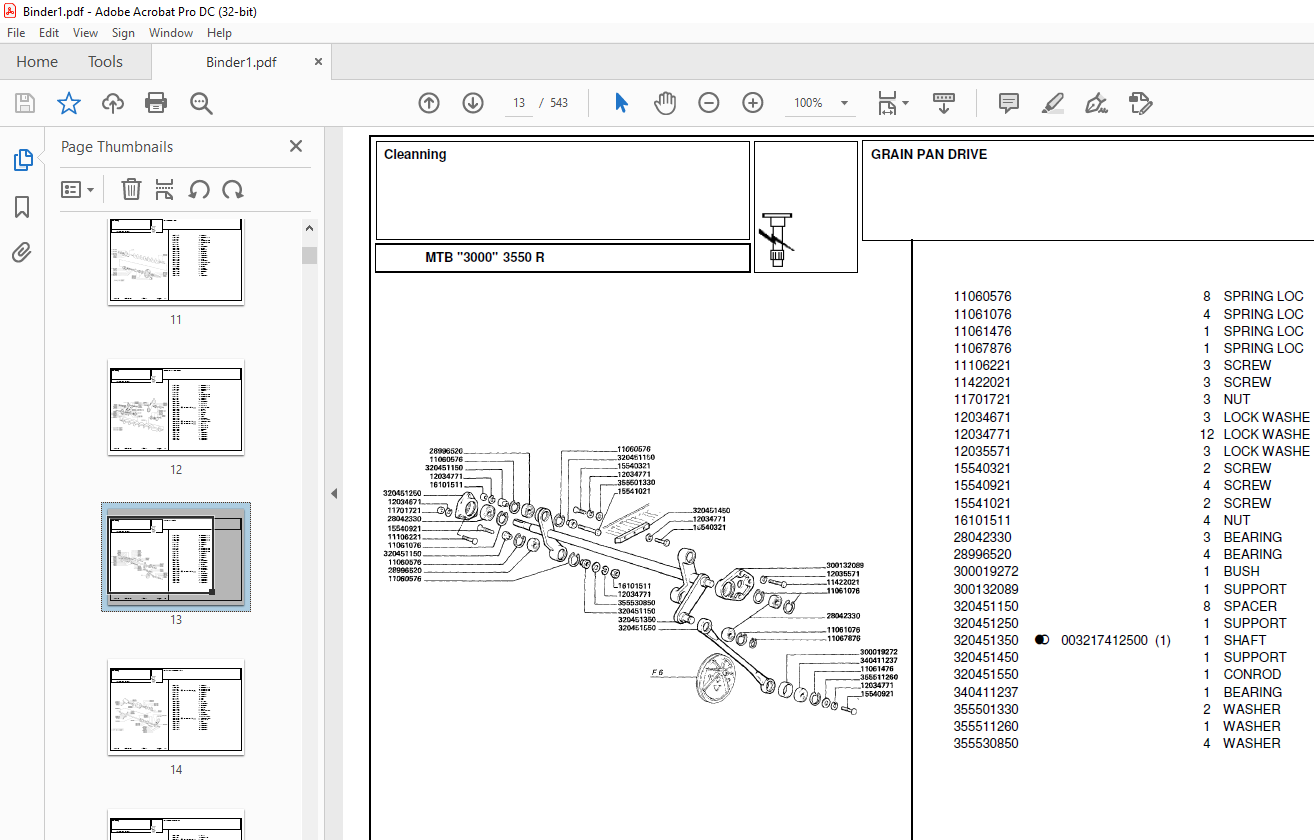Switch to the Home tab
Image resolution: width=1314 pixels, height=840 pixels.
pyautogui.click(x=37, y=61)
